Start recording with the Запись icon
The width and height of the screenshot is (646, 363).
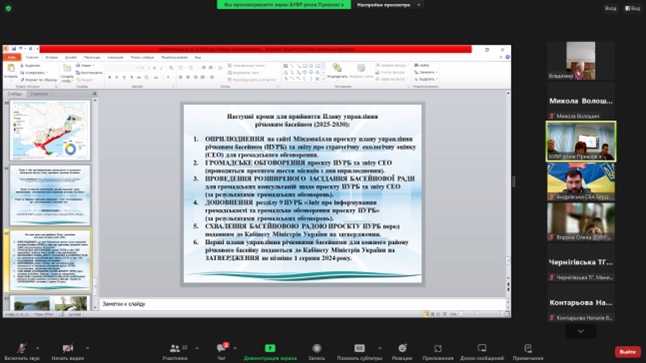pos(316,349)
